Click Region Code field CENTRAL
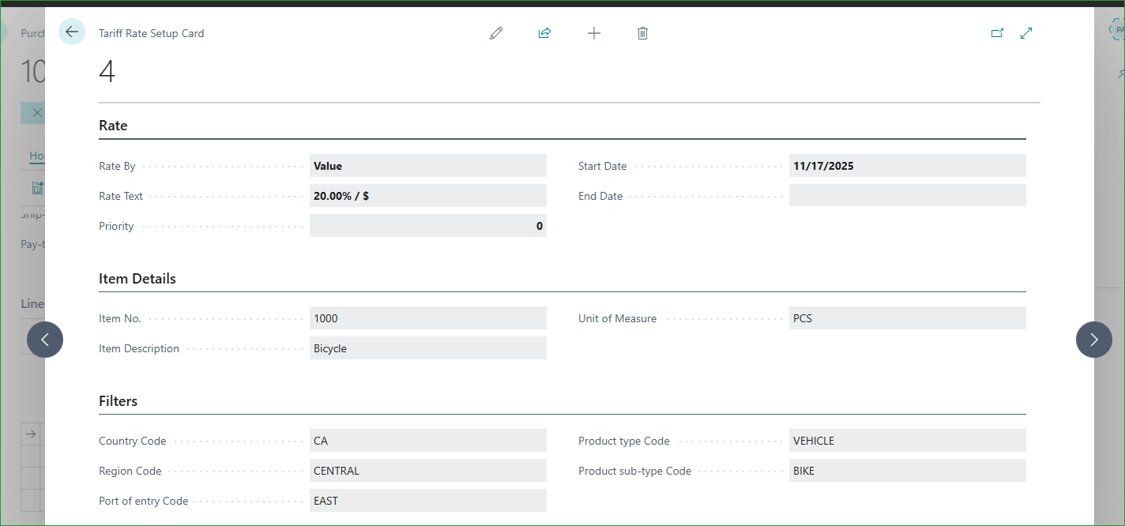 tap(428, 471)
